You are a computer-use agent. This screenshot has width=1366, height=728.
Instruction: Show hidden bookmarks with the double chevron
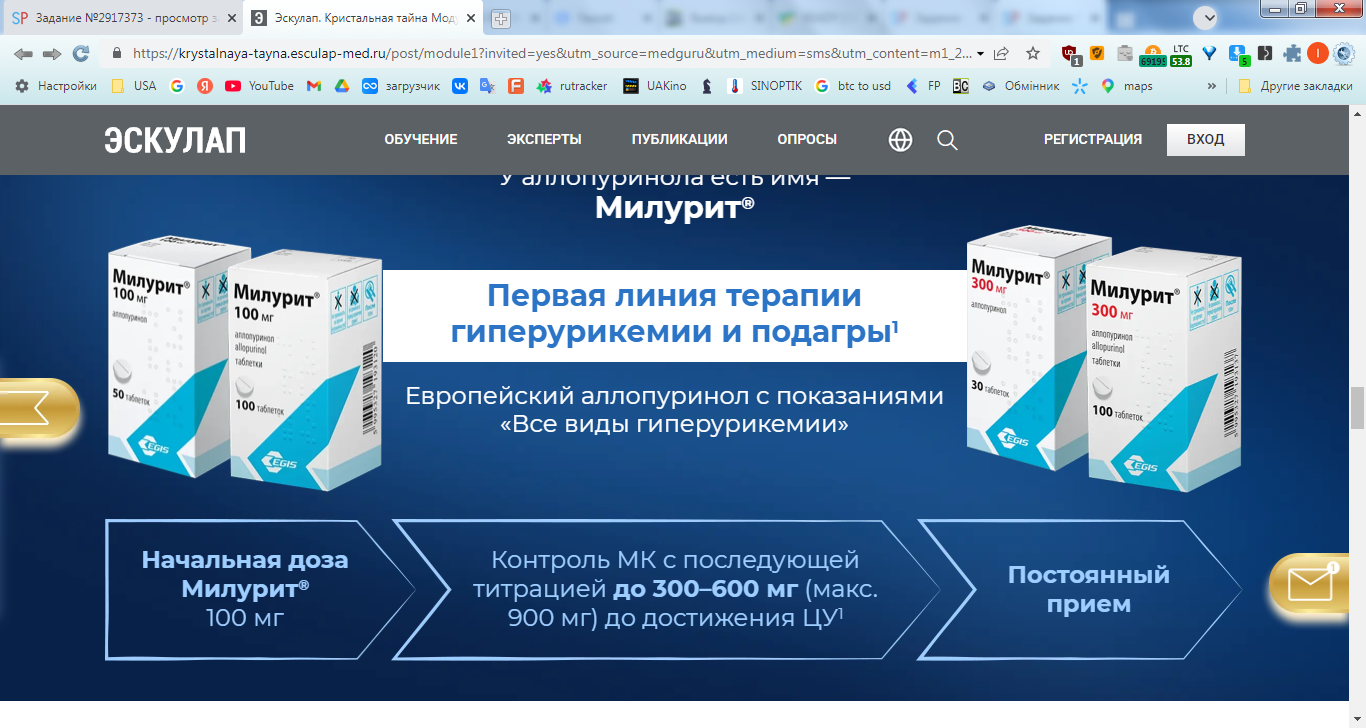[1212, 86]
